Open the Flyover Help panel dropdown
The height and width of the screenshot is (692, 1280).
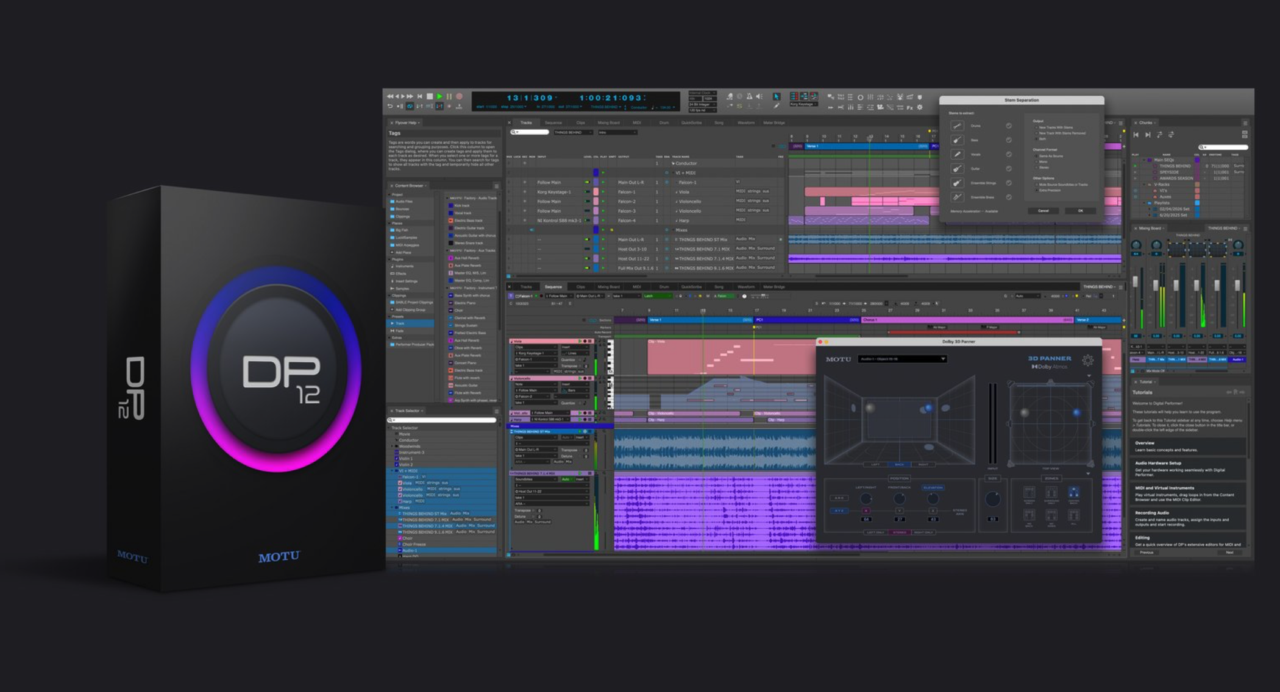pyautogui.click(x=419, y=123)
